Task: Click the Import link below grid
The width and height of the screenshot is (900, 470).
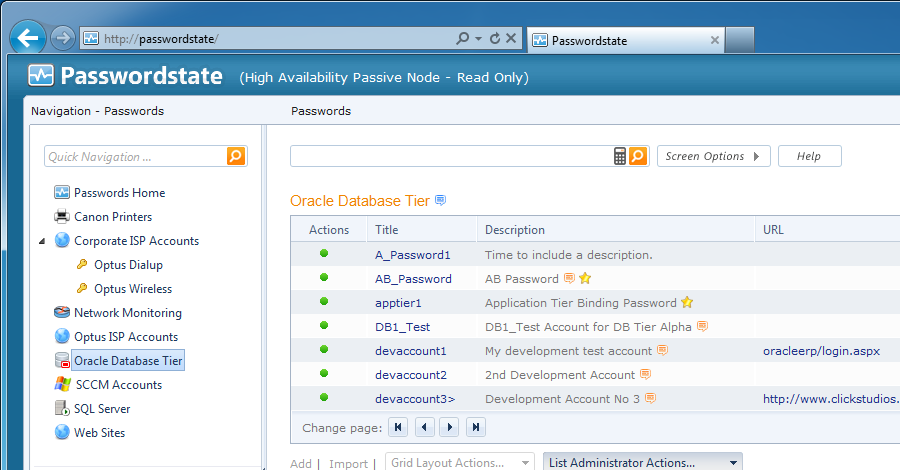Action: pyautogui.click(x=348, y=464)
